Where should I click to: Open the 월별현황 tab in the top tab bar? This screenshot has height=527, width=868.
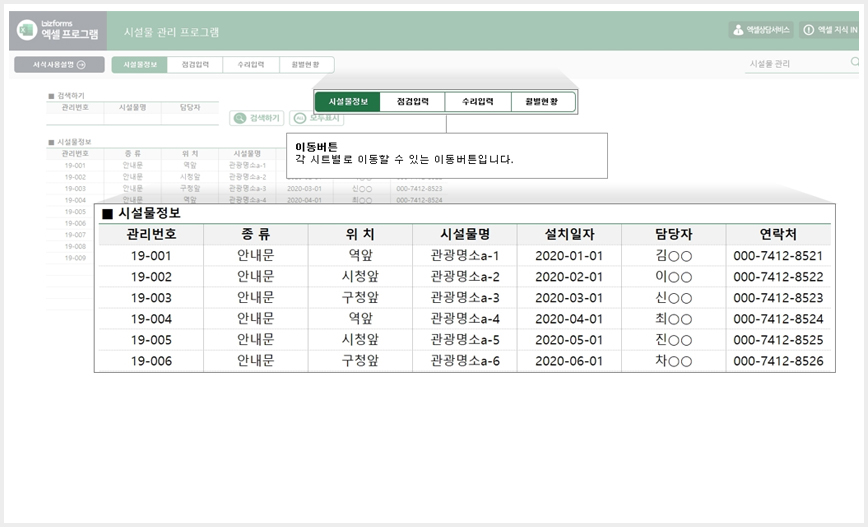tap(306, 65)
